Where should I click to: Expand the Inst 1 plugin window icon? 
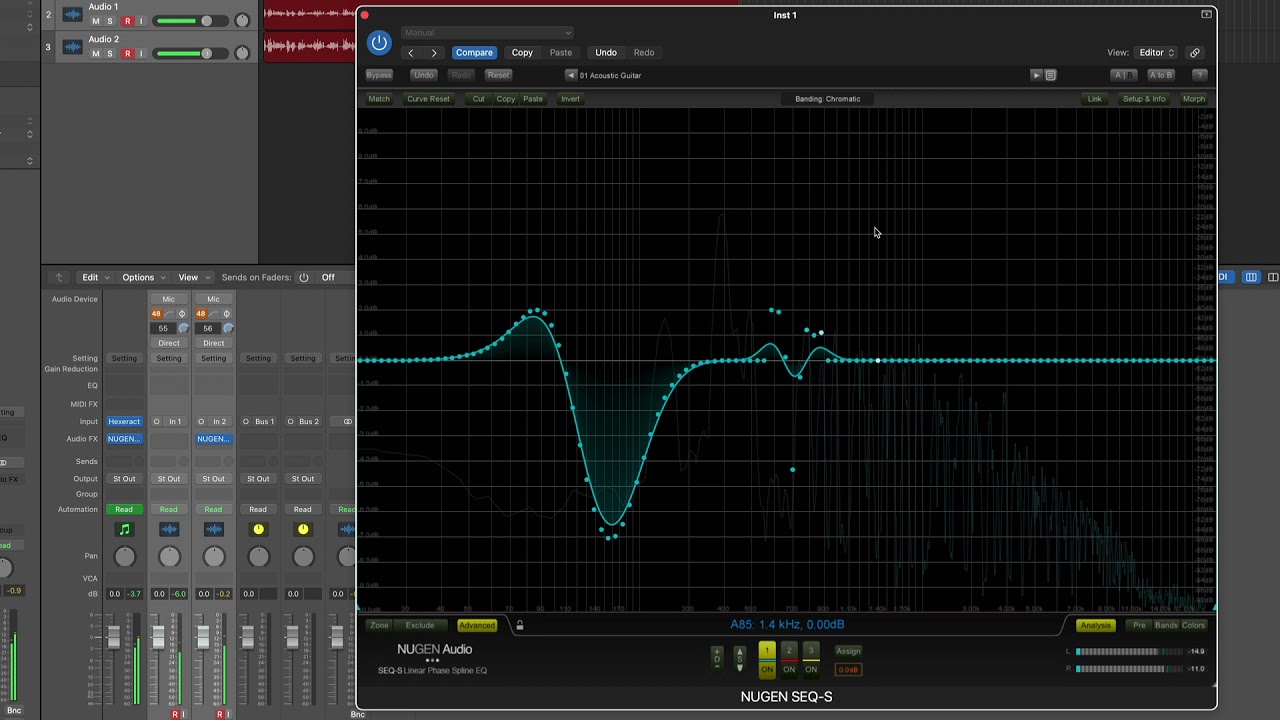(1207, 14)
